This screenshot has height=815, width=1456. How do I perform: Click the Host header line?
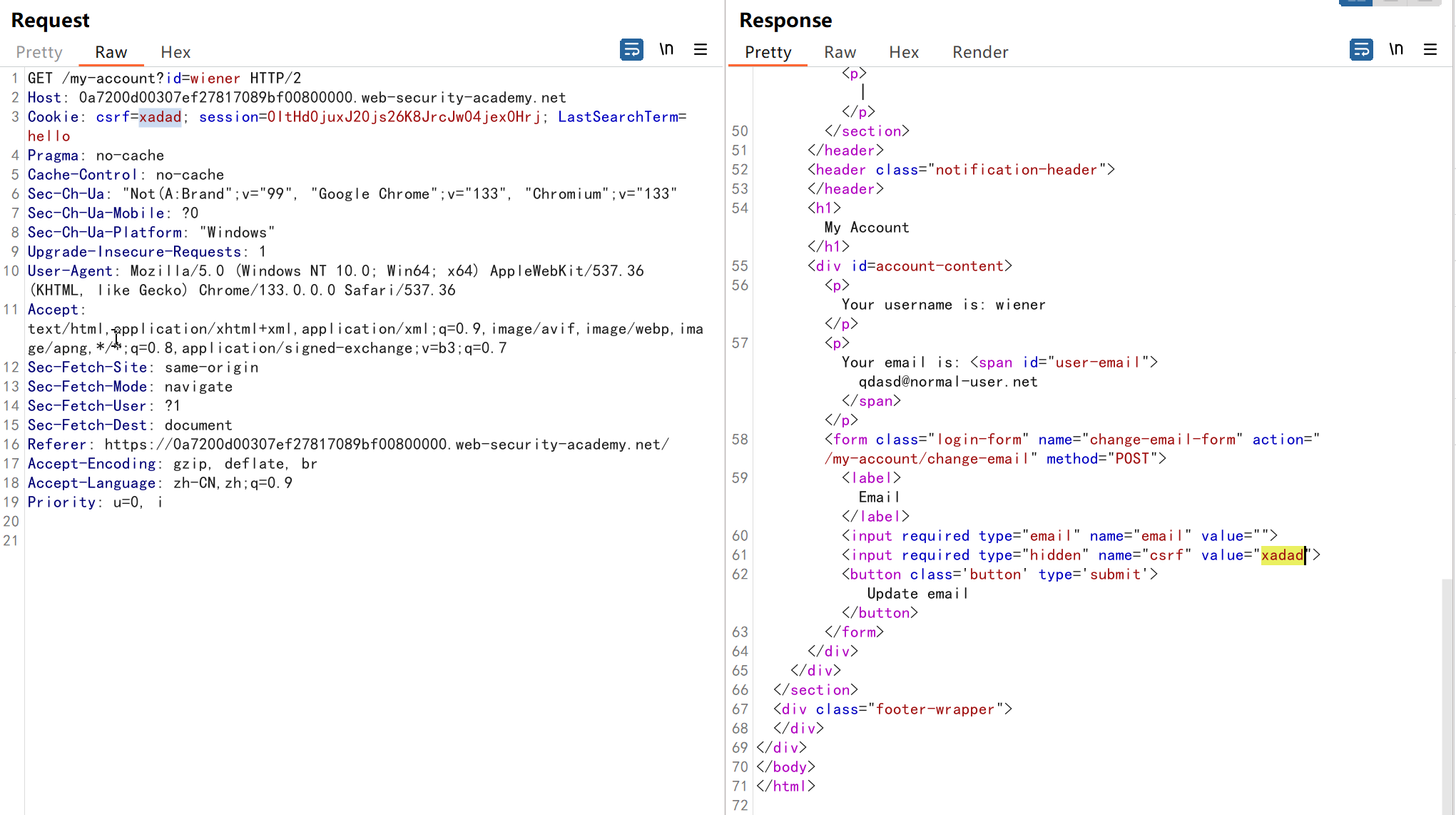coord(296,98)
